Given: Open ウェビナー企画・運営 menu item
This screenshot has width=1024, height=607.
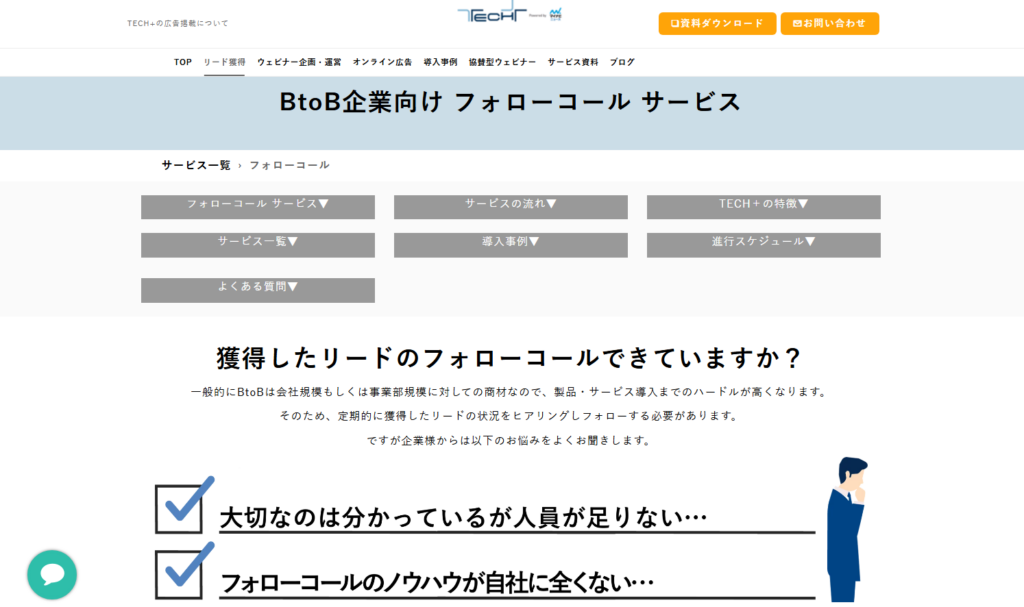Looking at the screenshot, I should pos(299,62).
